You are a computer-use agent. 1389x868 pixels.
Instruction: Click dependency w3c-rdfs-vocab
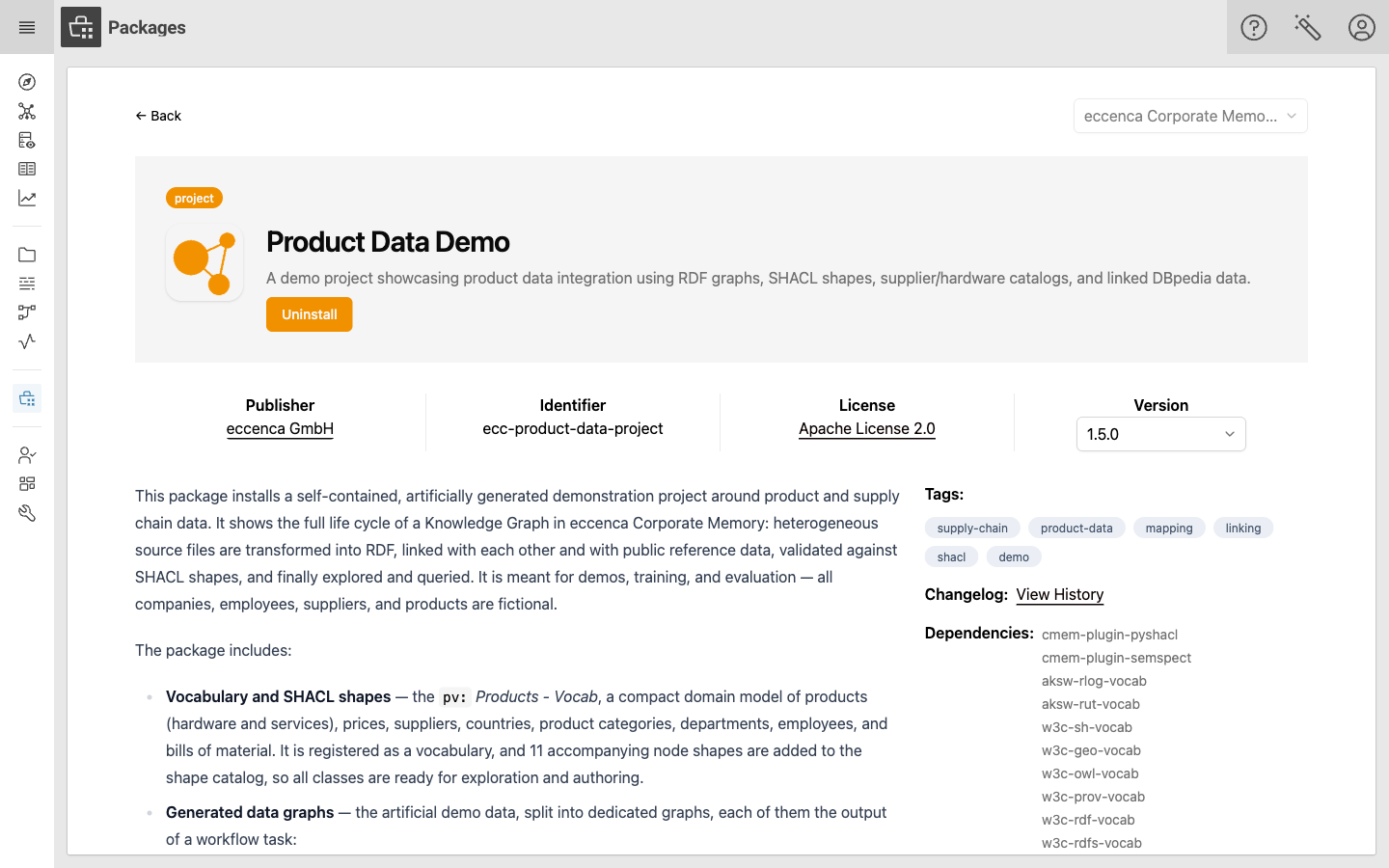pyautogui.click(x=1092, y=843)
